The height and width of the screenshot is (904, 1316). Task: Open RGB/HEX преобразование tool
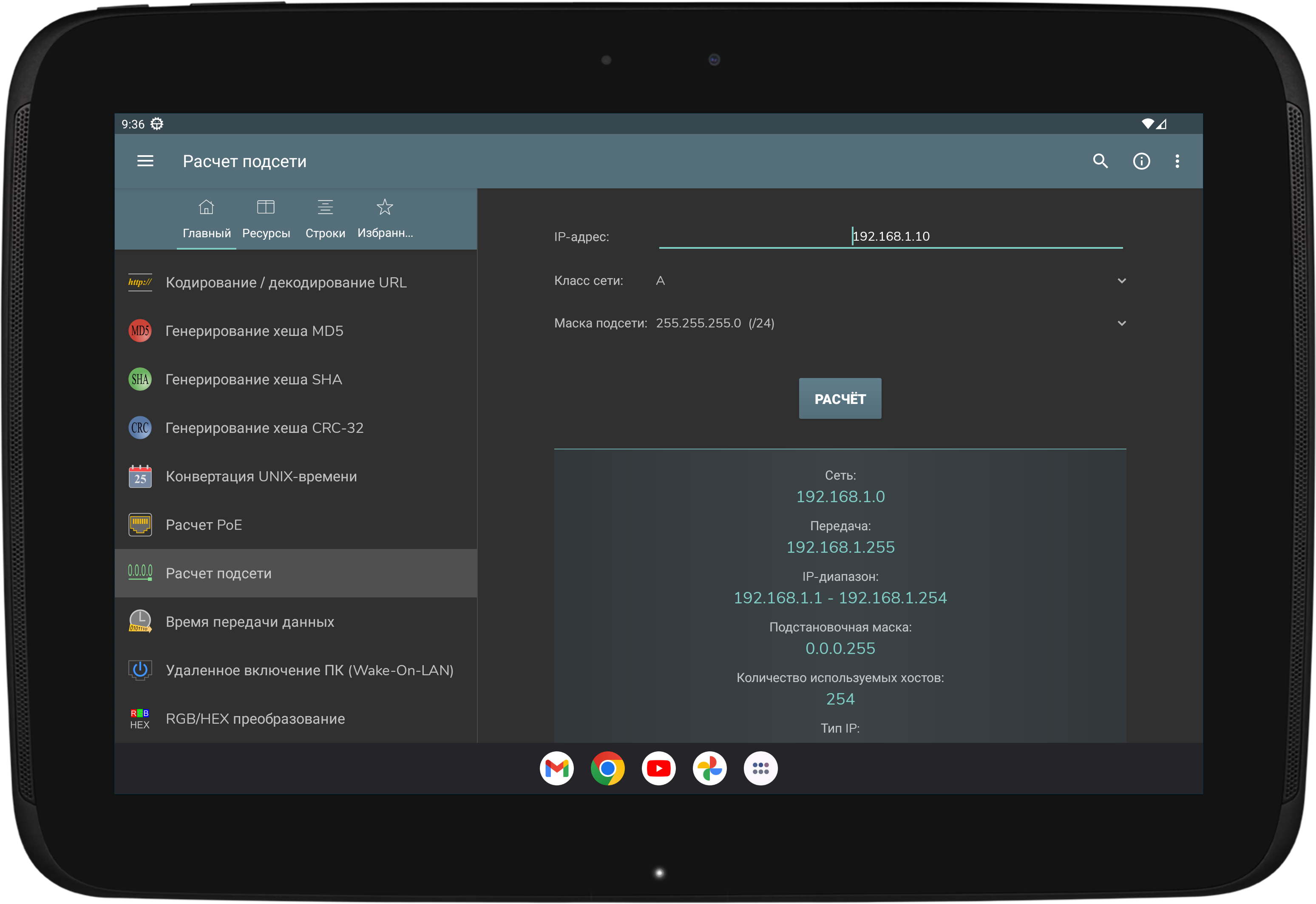point(295,719)
